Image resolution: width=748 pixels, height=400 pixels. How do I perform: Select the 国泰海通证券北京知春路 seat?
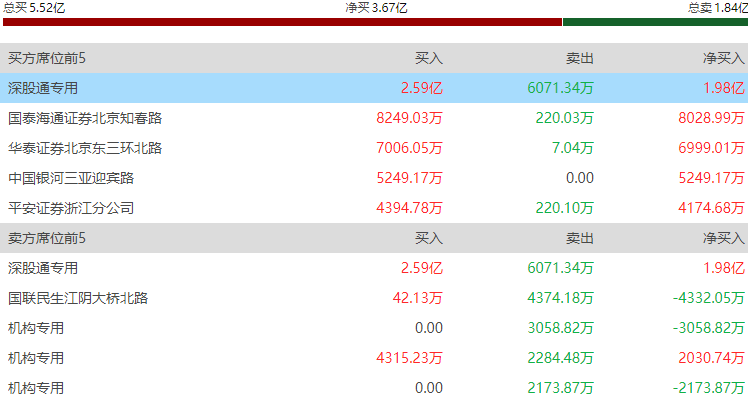click(x=85, y=118)
